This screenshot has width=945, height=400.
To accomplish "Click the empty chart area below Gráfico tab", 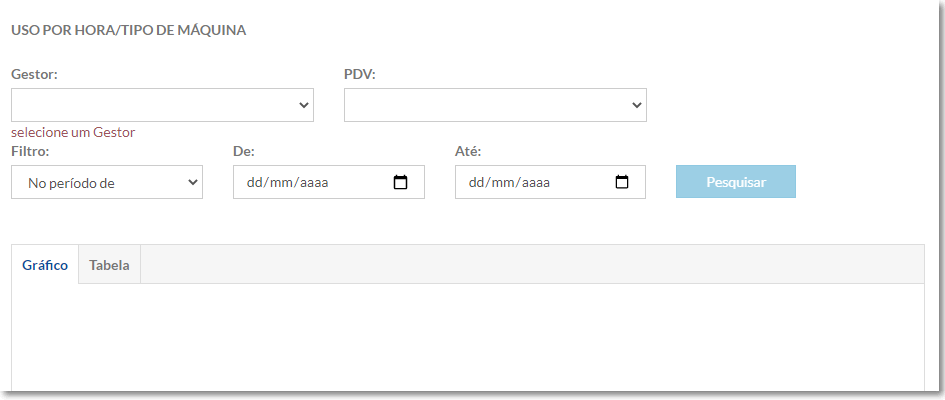I will click(468, 336).
